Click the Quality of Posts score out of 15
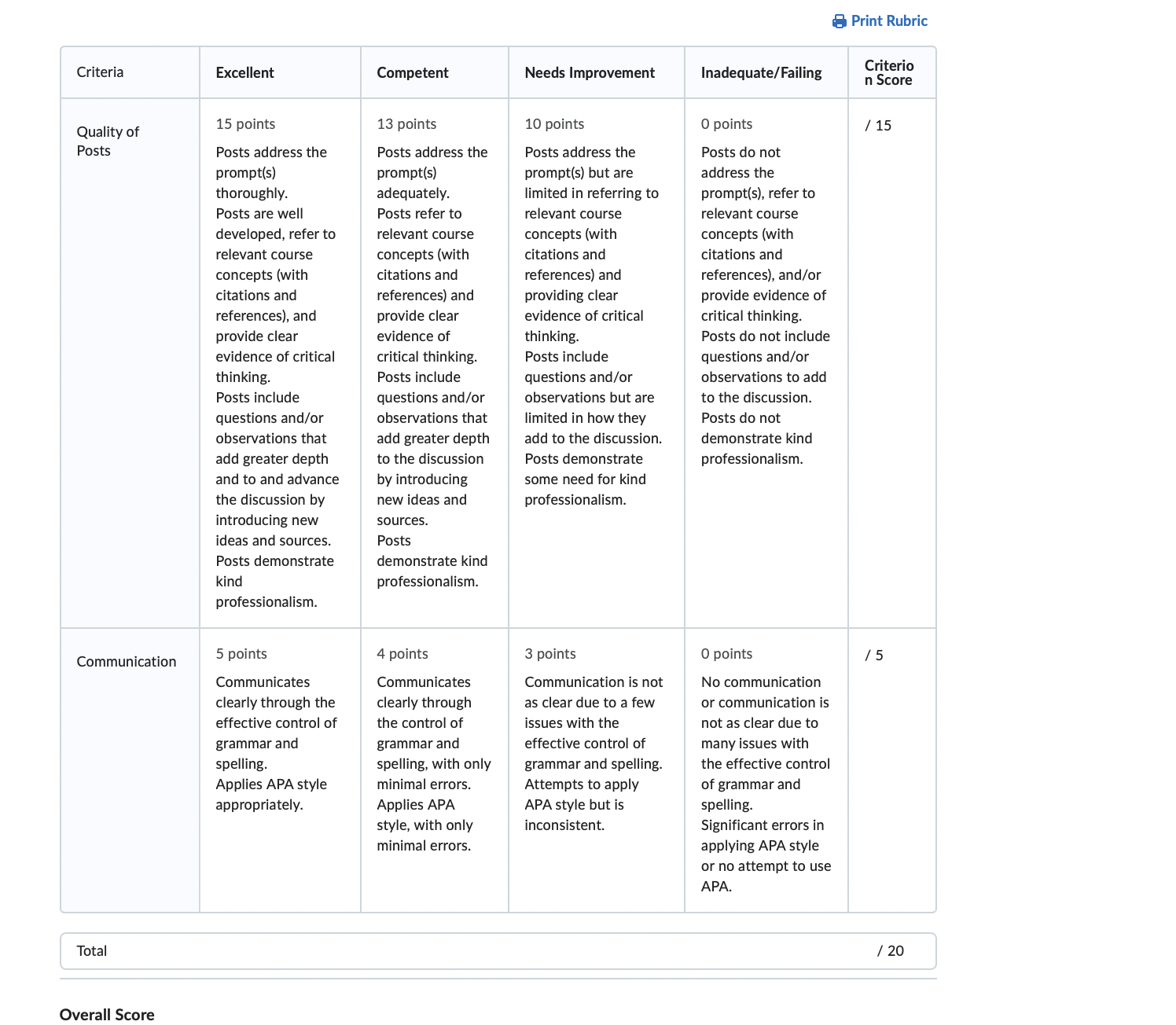The image size is (1176, 1025). (878, 126)
